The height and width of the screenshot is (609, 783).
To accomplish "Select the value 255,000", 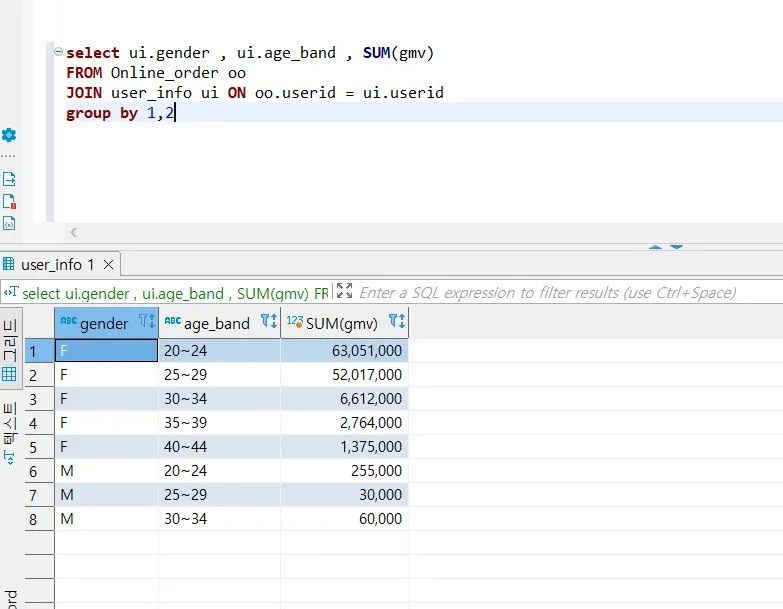I will pos(345,470).
